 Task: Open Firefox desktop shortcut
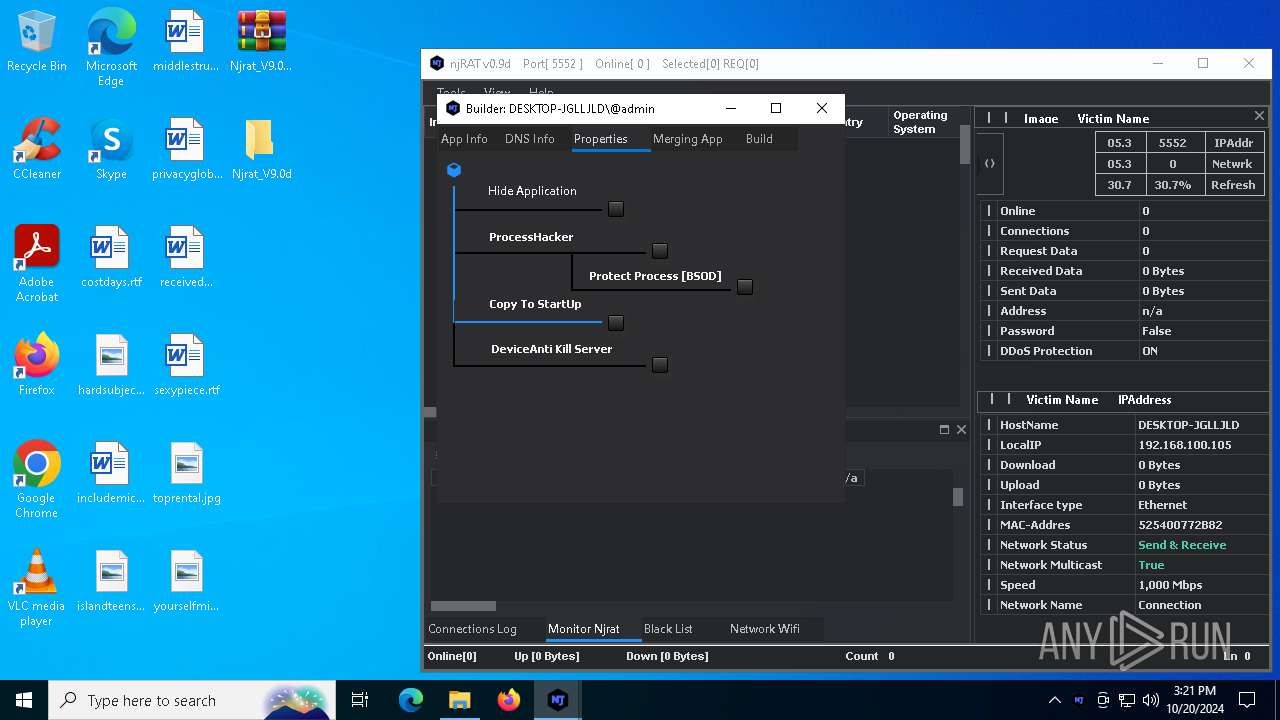click(x=37, y=365)
